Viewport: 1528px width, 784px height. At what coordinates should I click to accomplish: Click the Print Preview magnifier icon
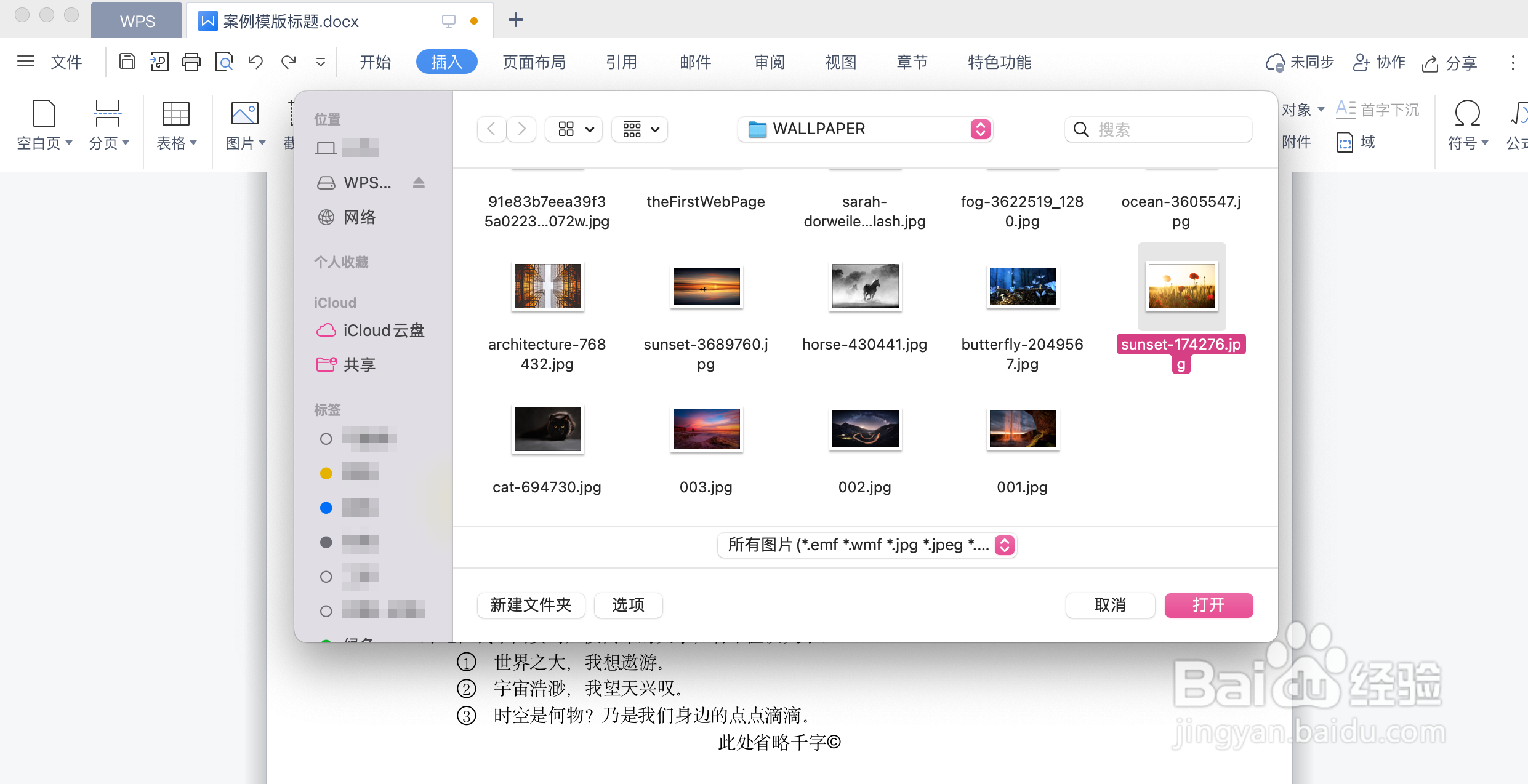[x=223, y=62]
